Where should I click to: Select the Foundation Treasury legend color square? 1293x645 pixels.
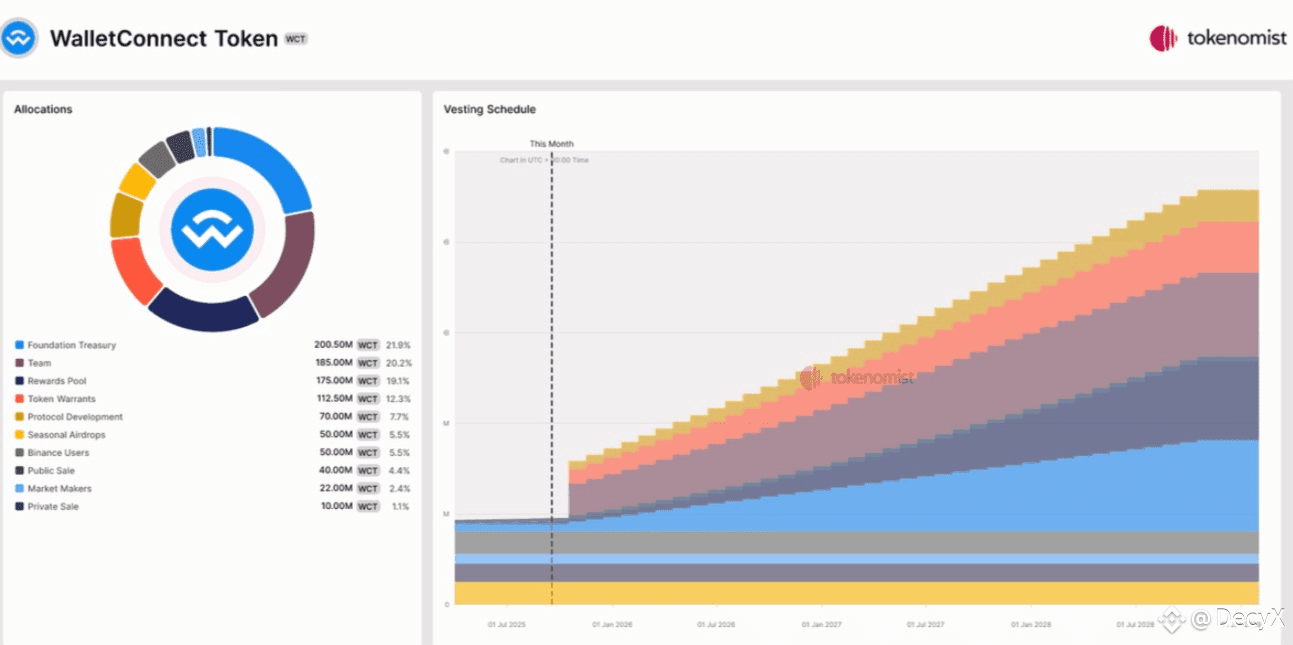19,345
